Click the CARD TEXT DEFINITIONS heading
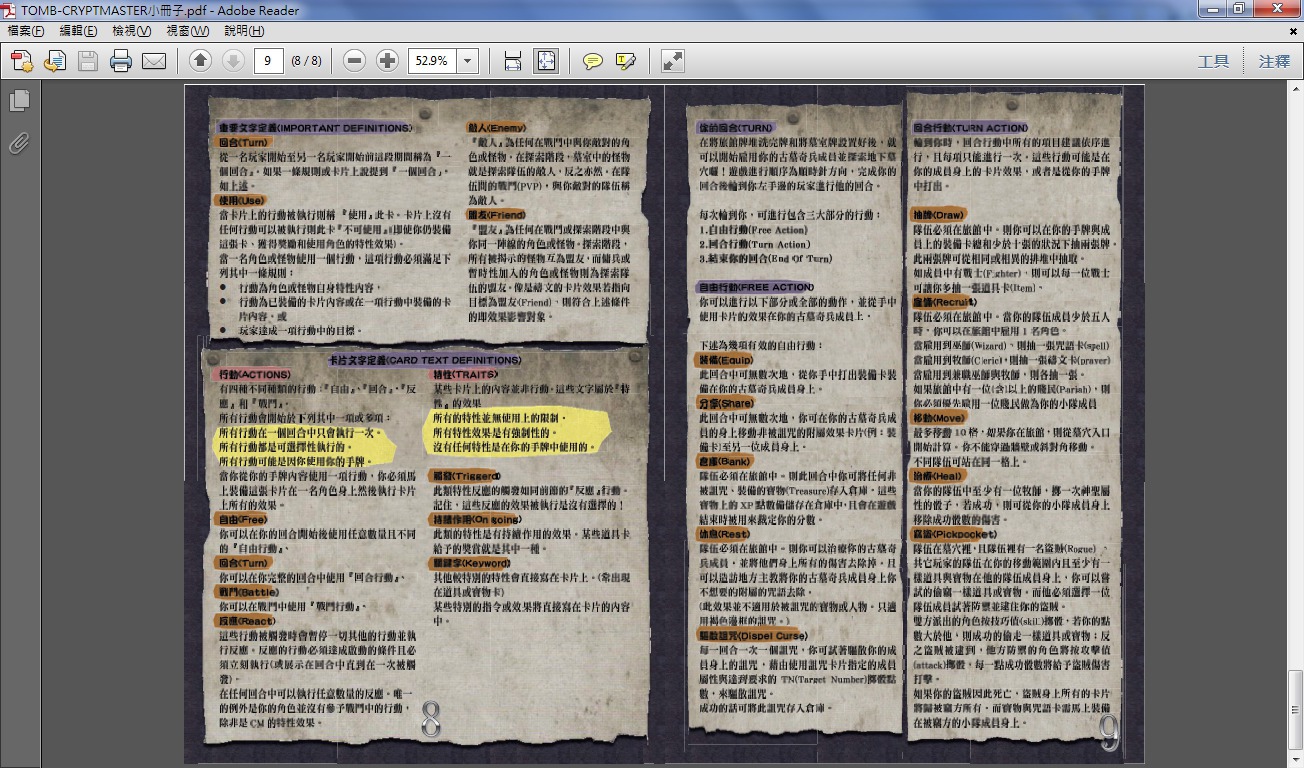Screen dimensions: 1304x768 (424, 360)
